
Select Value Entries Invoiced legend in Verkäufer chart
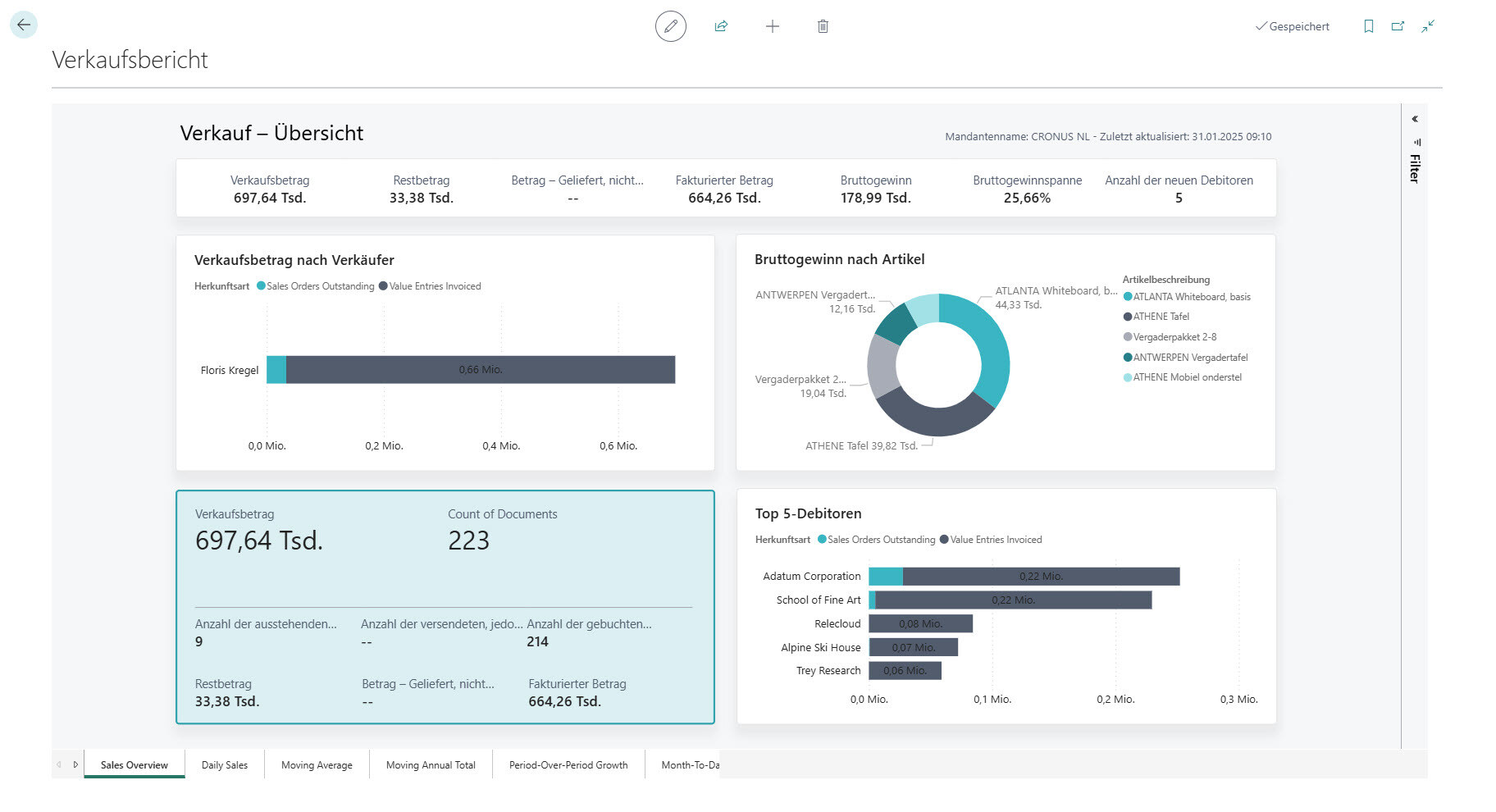point(430,286)
